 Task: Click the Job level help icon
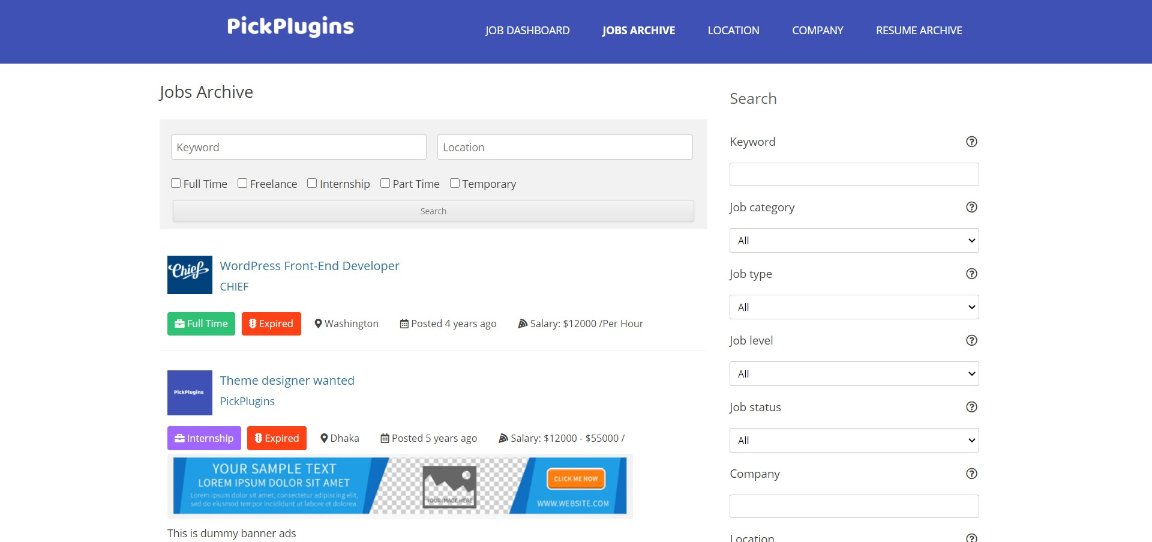[971, 341]
